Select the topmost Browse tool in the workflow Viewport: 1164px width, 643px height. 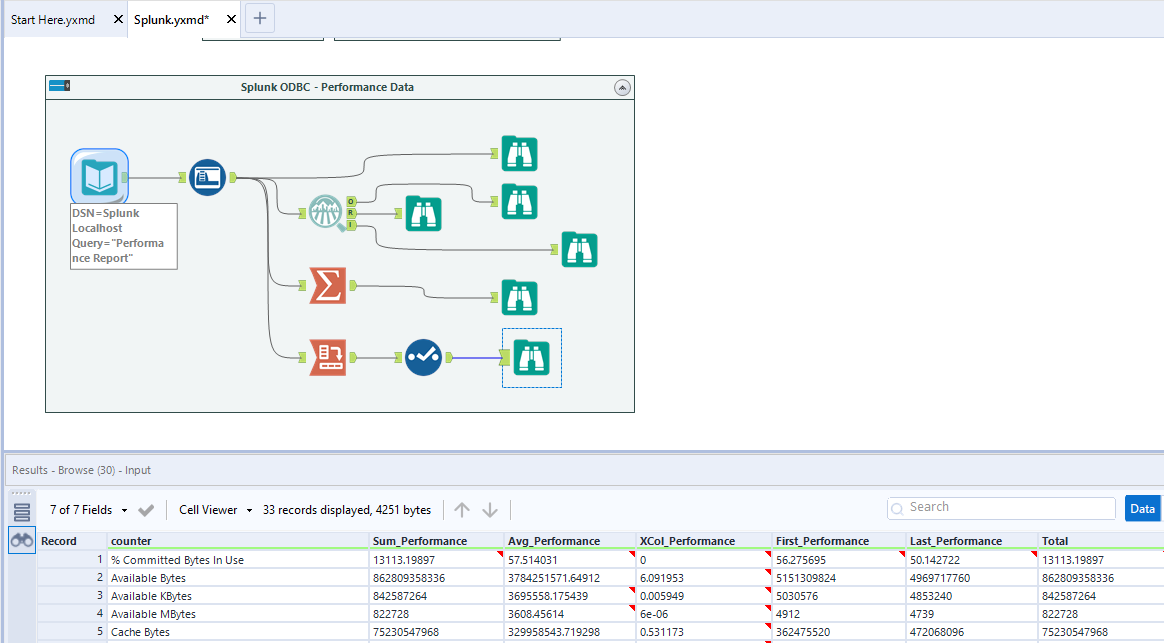click(519, 154)
